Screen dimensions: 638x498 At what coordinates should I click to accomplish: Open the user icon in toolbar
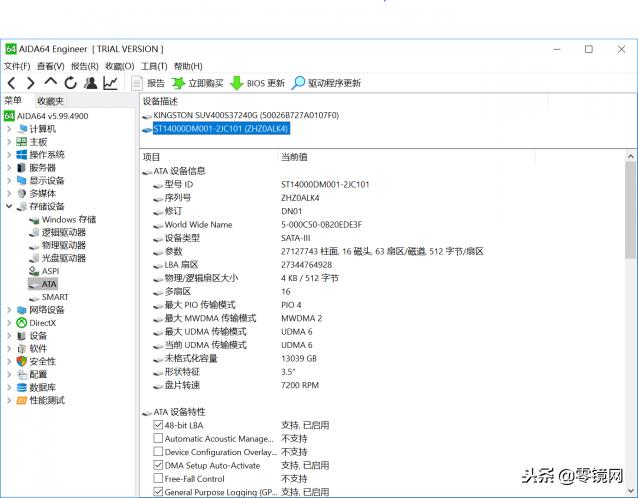click(x=90, y=83)
